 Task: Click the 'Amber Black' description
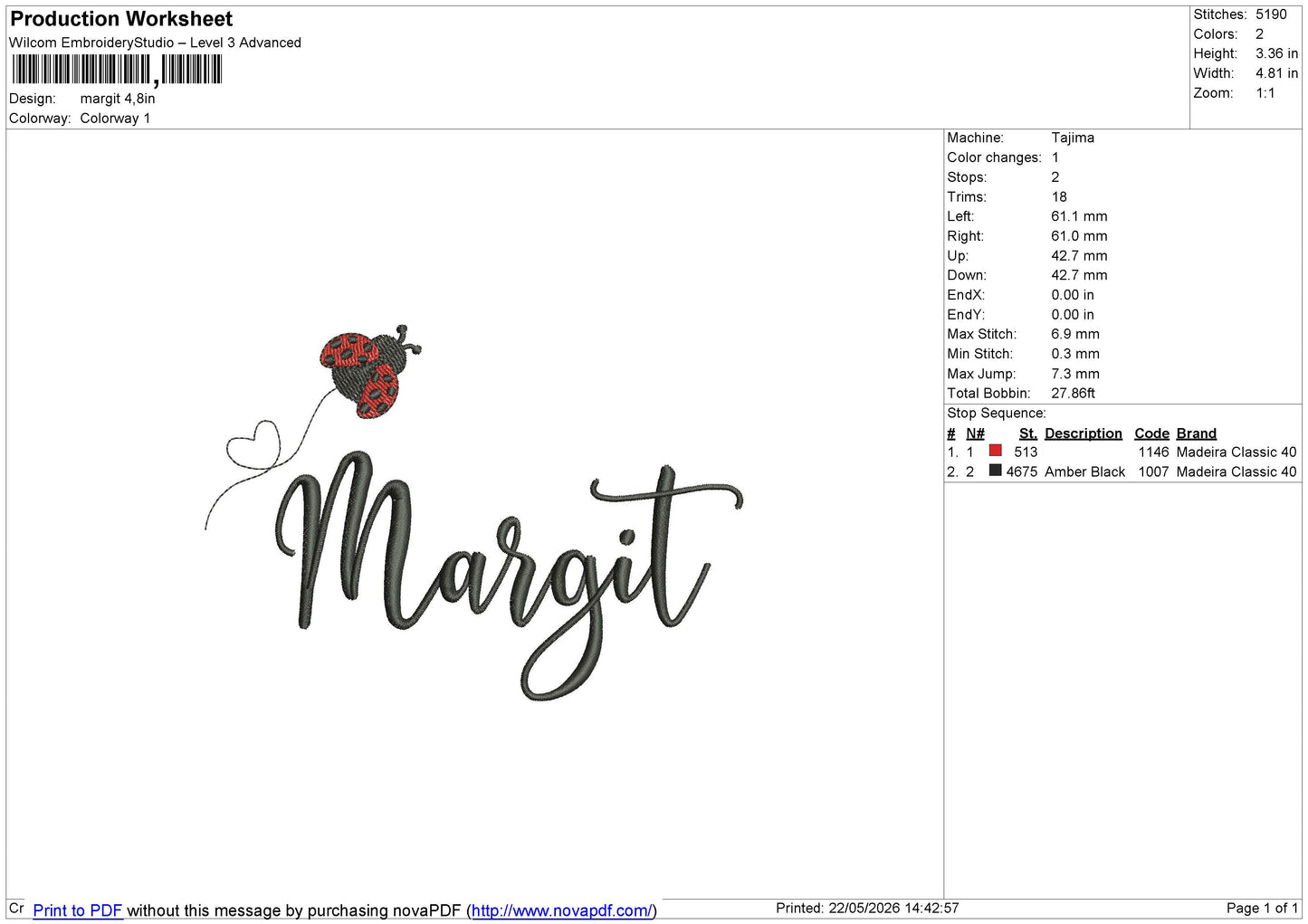click(x=1084, y=472)
